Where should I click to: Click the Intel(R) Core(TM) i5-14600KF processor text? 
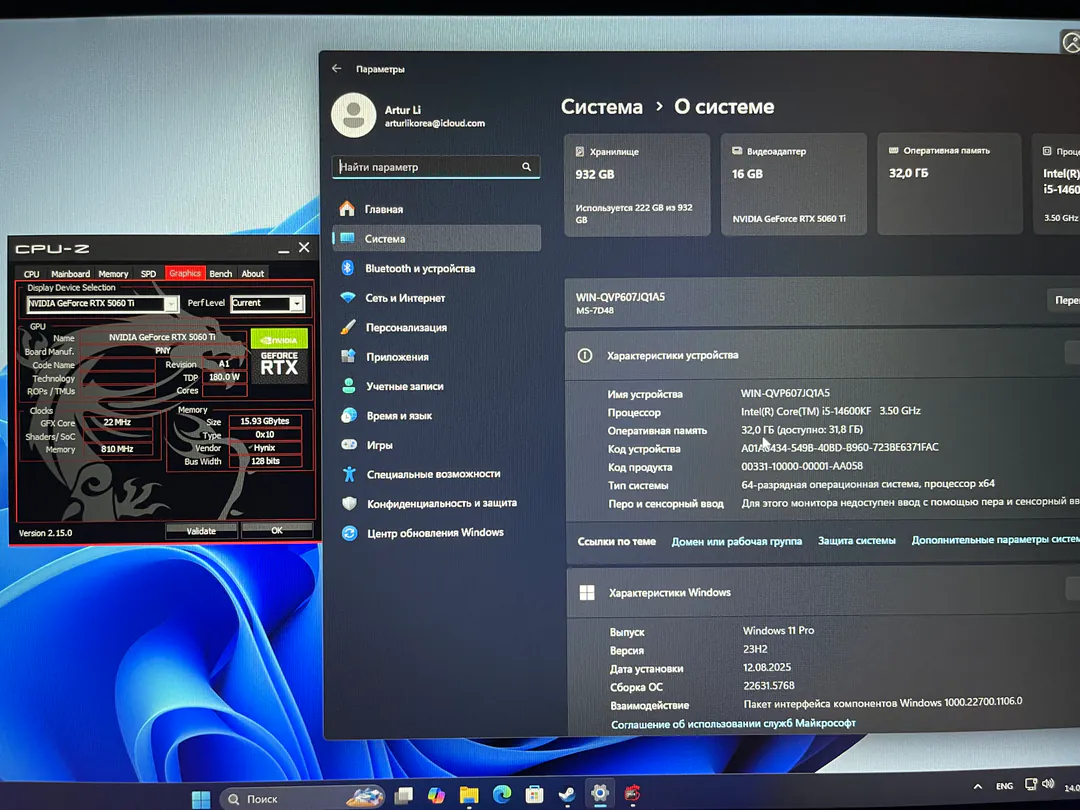pos(806,411)
